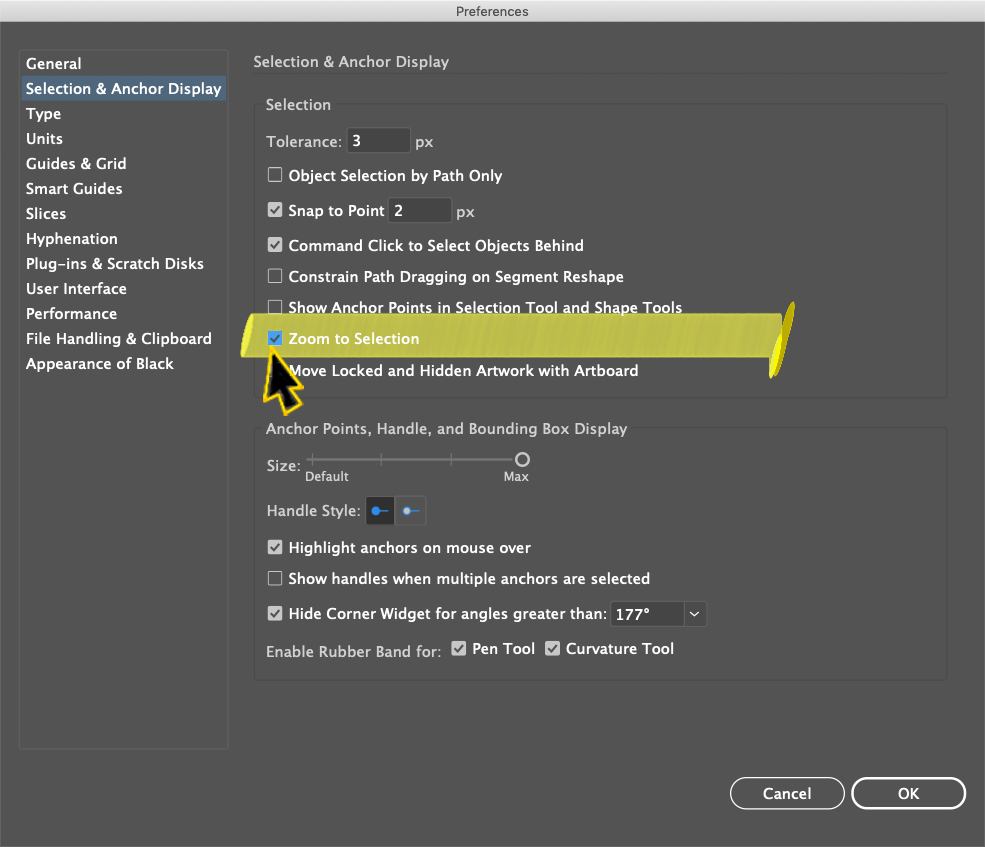The width and height of the screenshot is (985, 847).
Task: Open the File Handling & Clipboard section
Action: pyautogui.click(x=118, y=338)
